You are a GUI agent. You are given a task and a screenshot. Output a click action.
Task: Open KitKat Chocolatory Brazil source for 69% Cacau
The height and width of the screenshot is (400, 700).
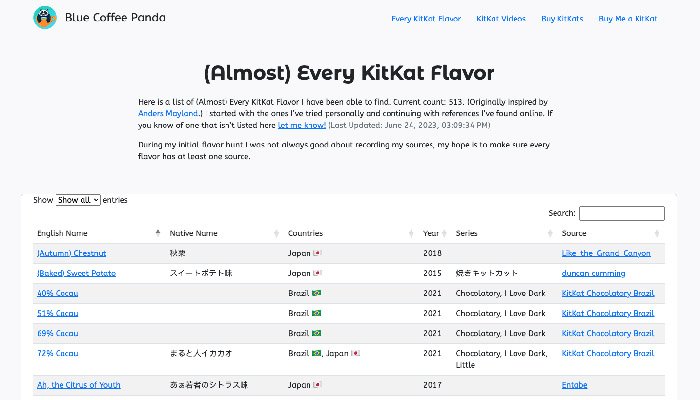point(608,333)
